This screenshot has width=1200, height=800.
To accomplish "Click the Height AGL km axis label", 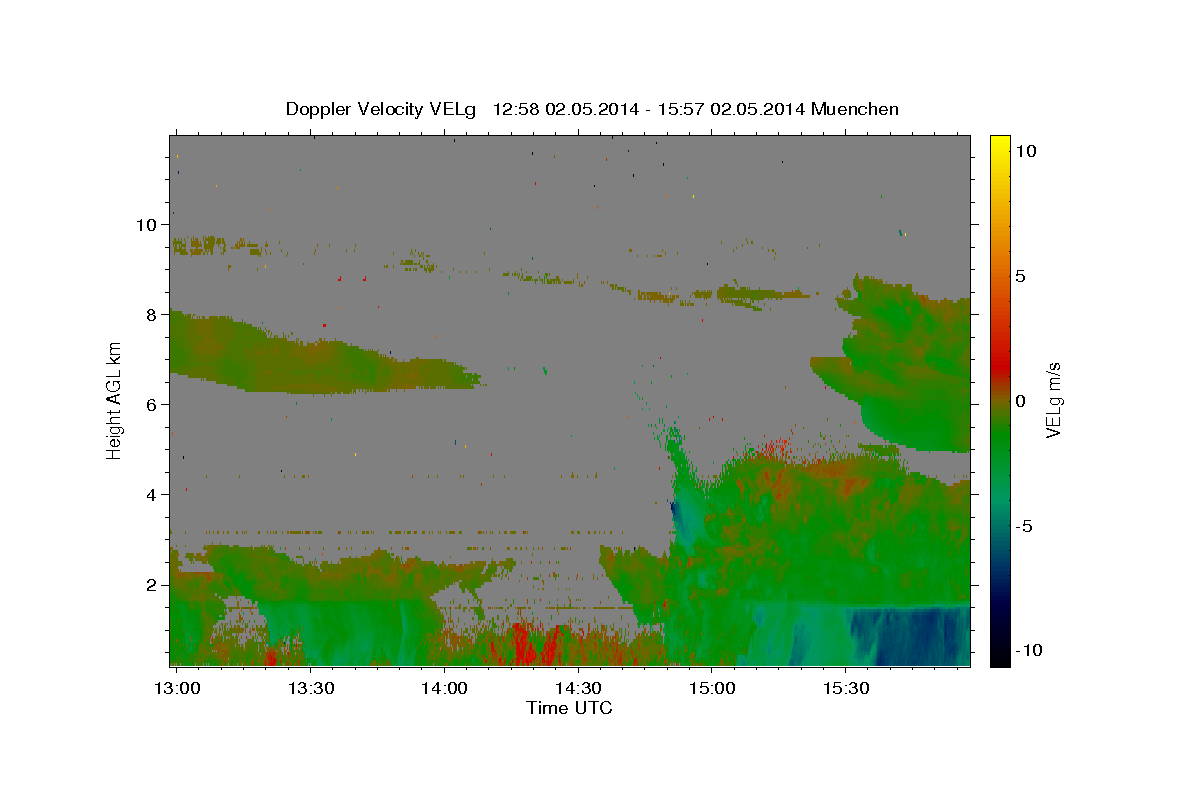I will [114, 400].
